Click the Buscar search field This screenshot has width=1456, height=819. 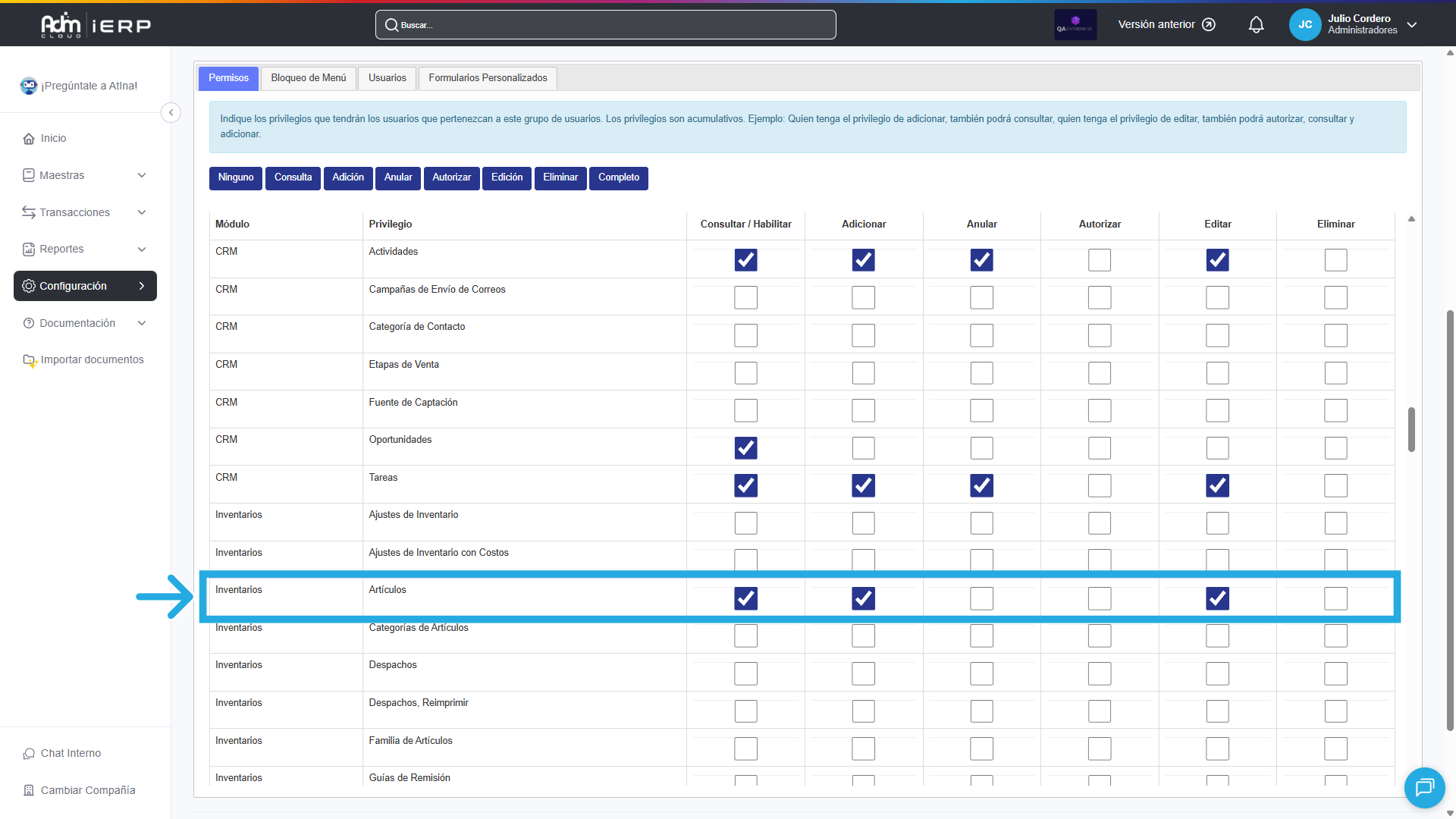pos(606,25)
